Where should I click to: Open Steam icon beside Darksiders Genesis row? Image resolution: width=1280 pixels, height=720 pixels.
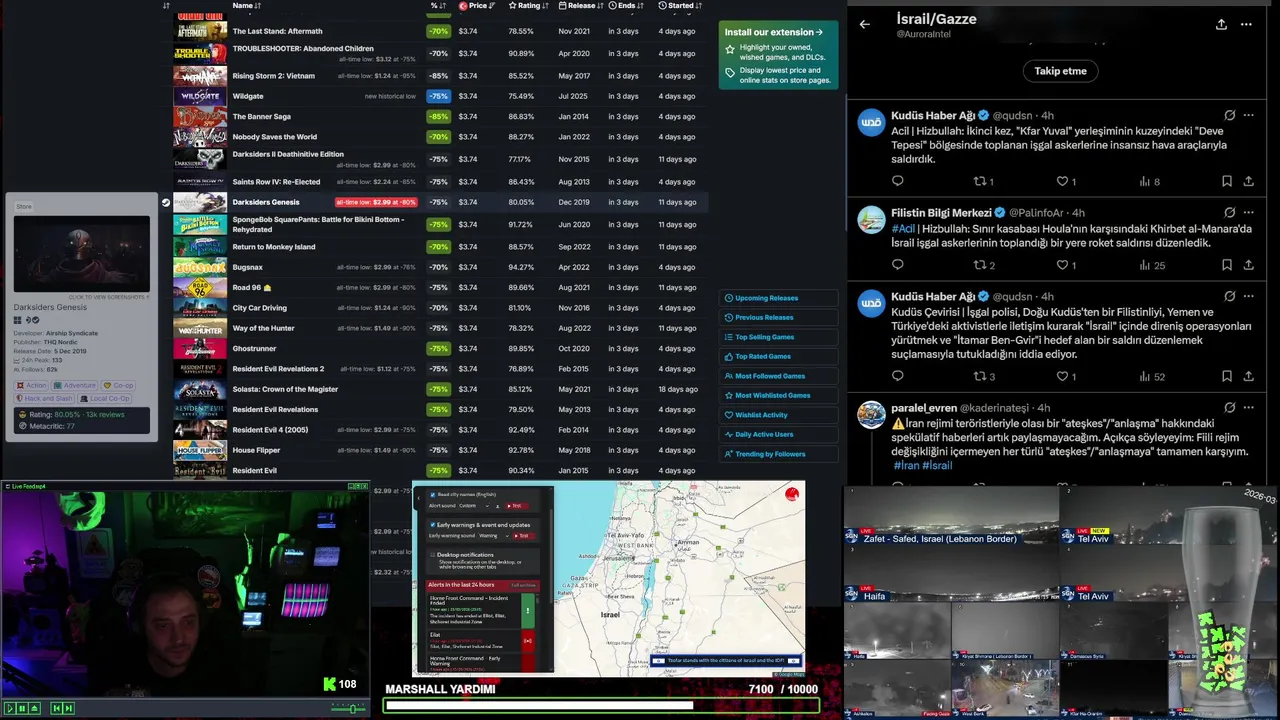pyautogui.click(x=165, y=202)
